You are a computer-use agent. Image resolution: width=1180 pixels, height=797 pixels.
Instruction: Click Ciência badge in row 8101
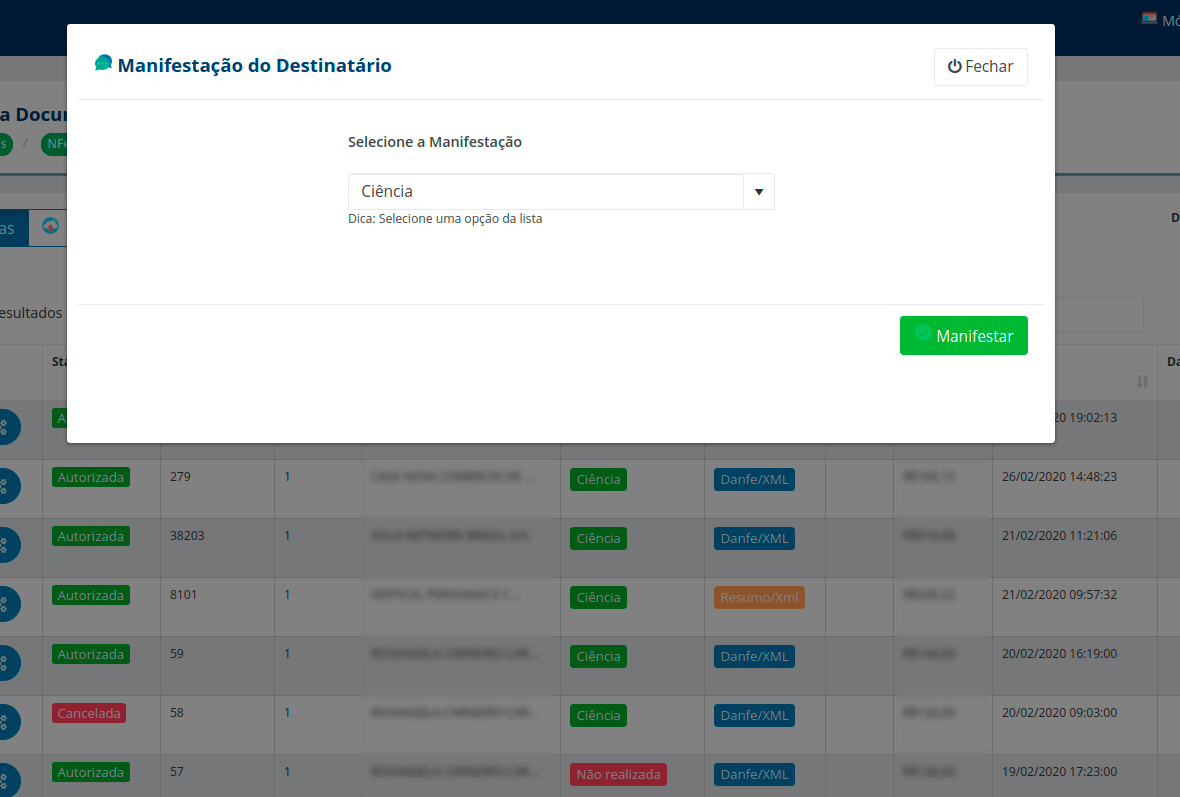598,598
